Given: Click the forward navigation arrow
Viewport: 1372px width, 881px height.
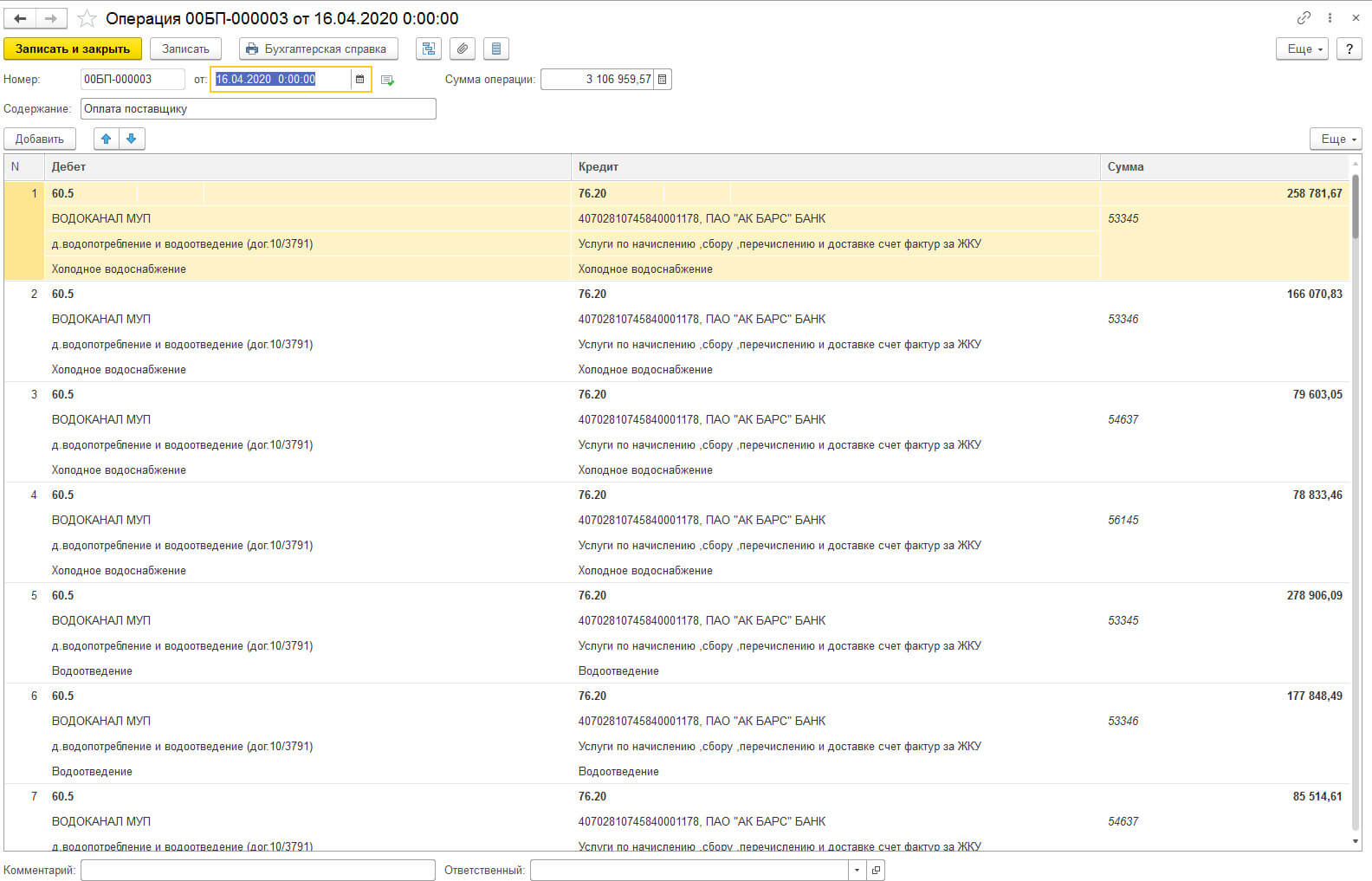Looking at the screenshot, I should [51, 18].
